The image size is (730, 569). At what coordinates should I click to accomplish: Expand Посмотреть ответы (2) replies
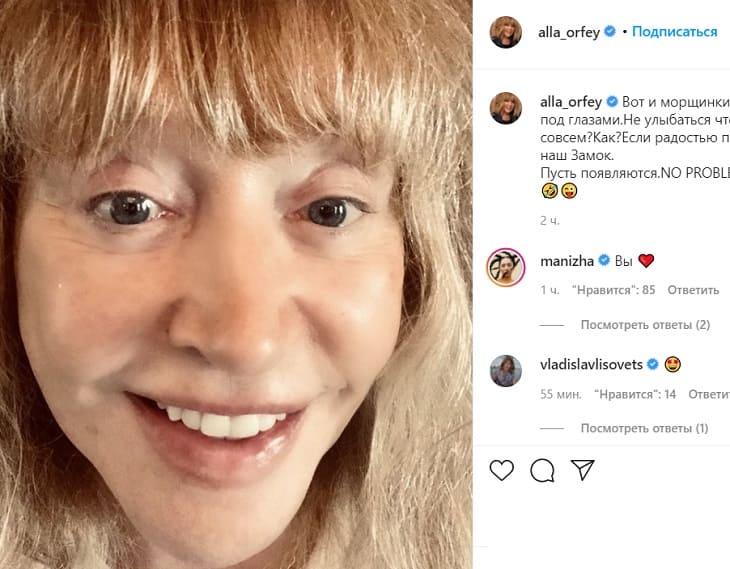click(645, 325)
